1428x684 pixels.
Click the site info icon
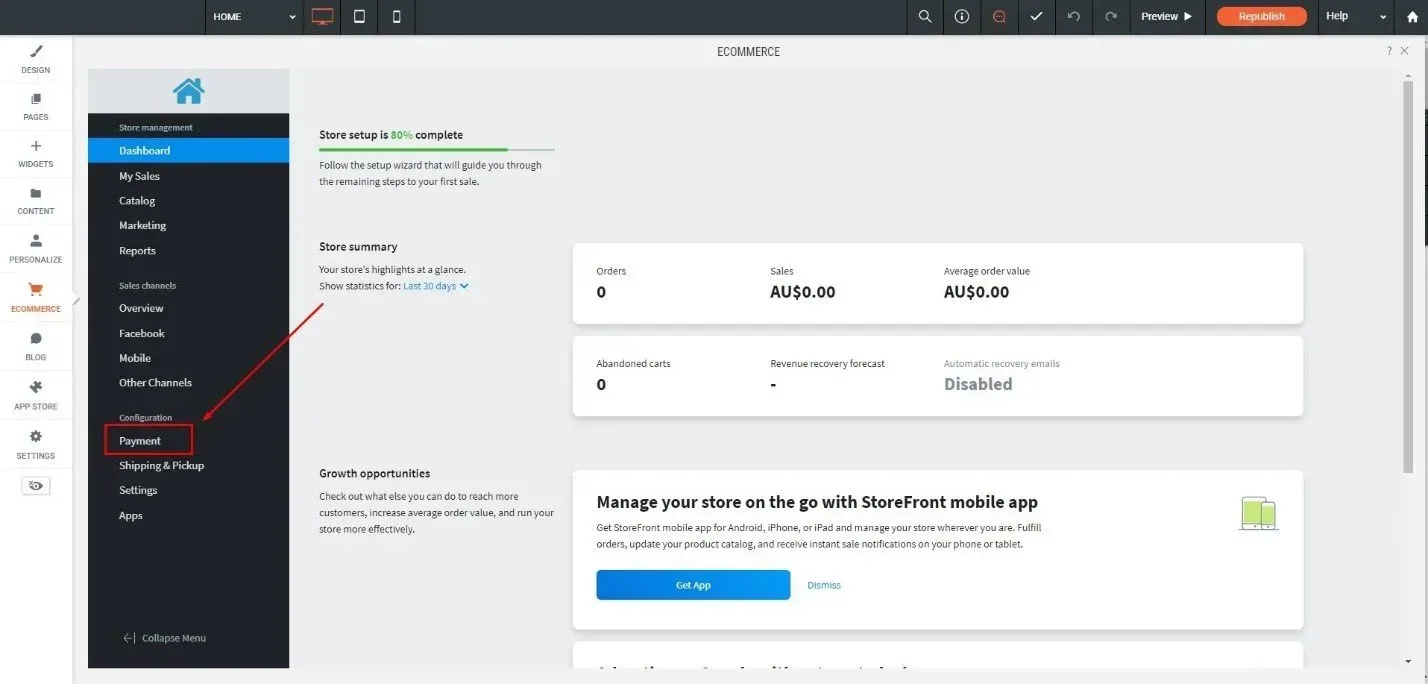pos(962,17)
